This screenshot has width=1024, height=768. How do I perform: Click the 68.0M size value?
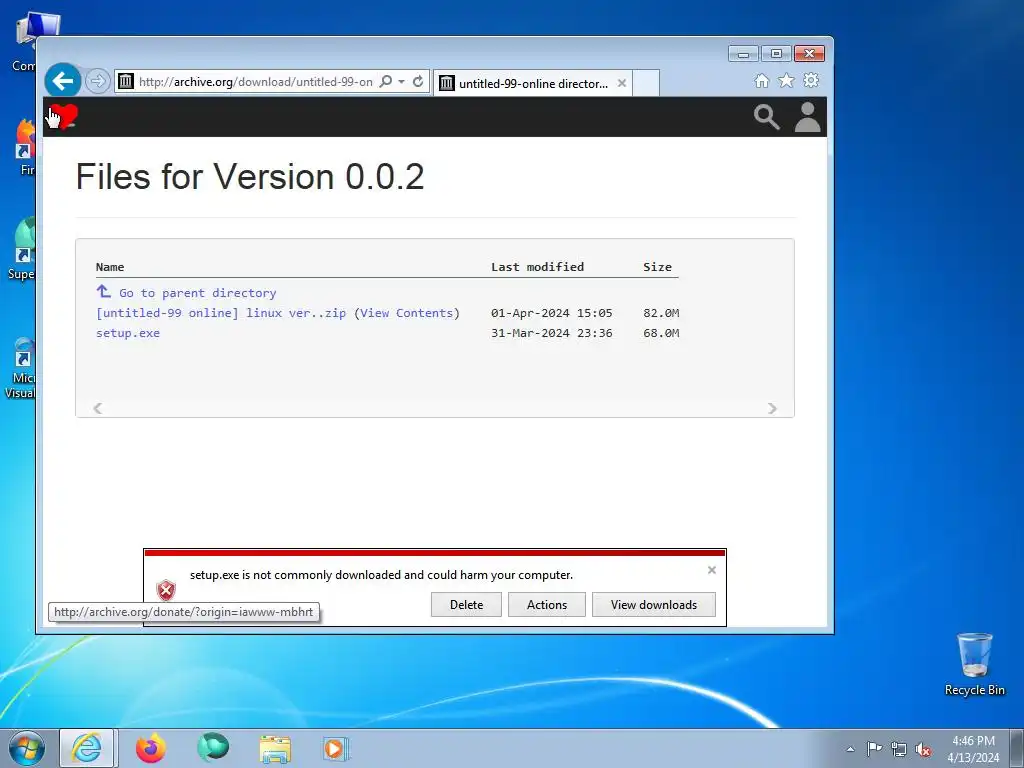(x=661, y=333)
